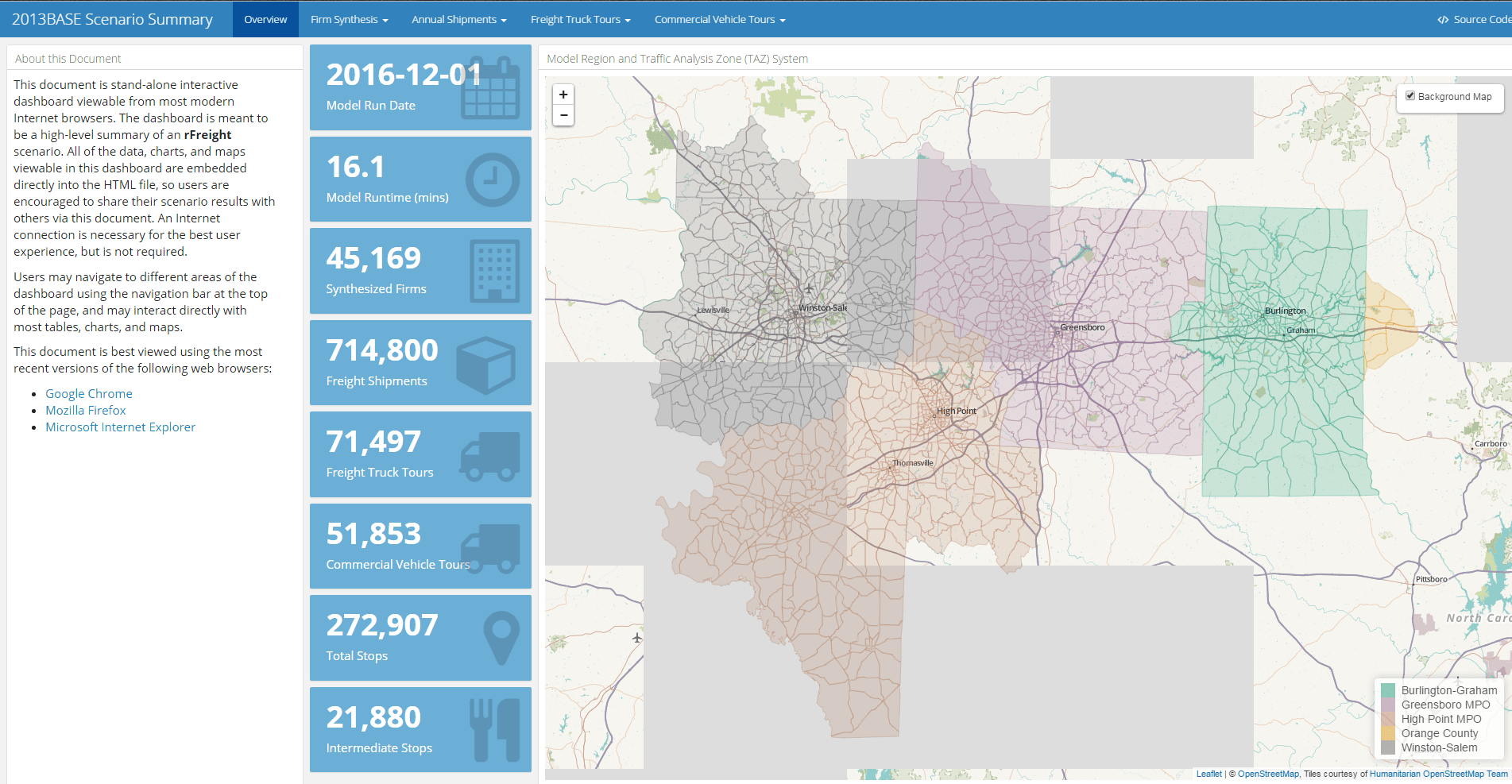Click the utensils icon on Intermediate Stops card
This screenshot has height=784, width=1512.
click(497, 728)
